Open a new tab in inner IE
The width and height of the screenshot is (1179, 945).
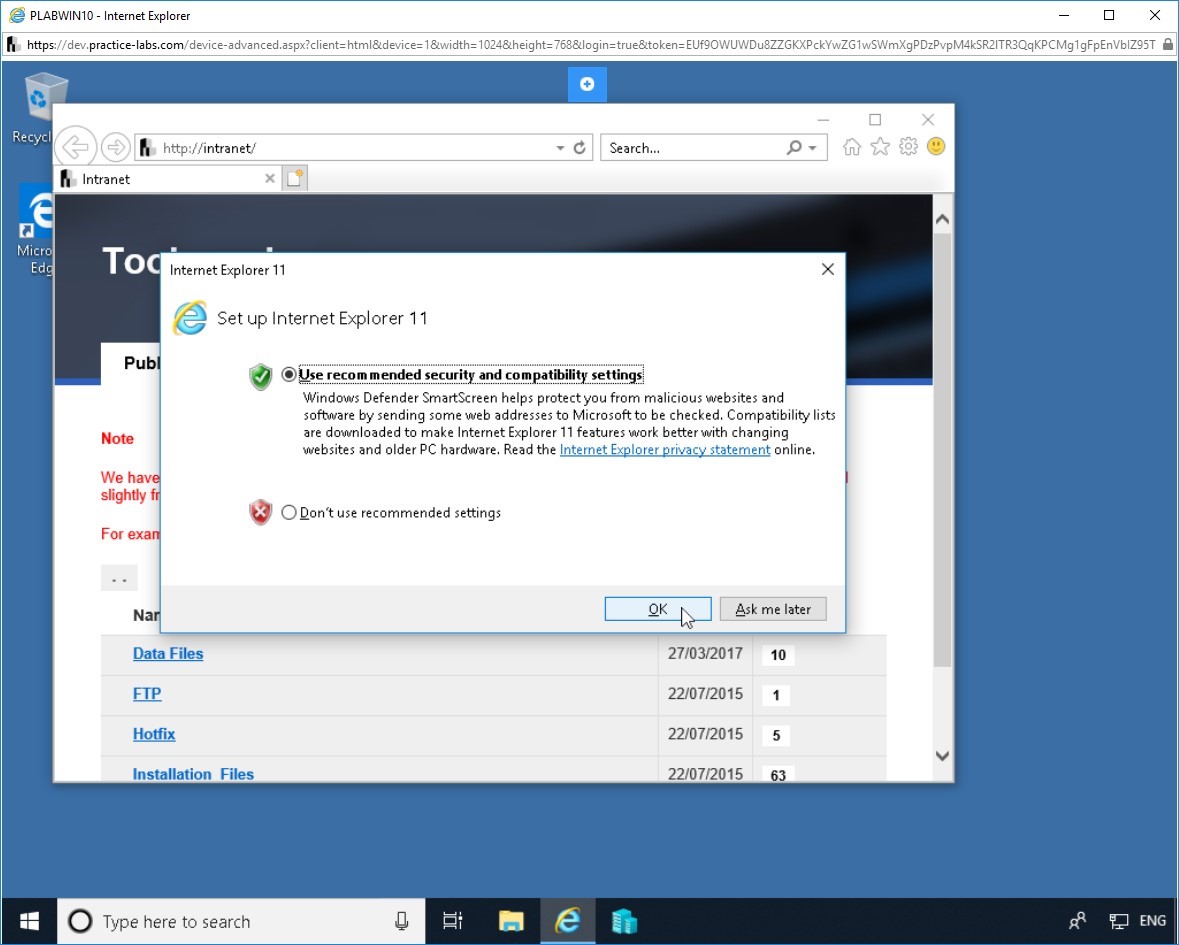tap(295, 178)
